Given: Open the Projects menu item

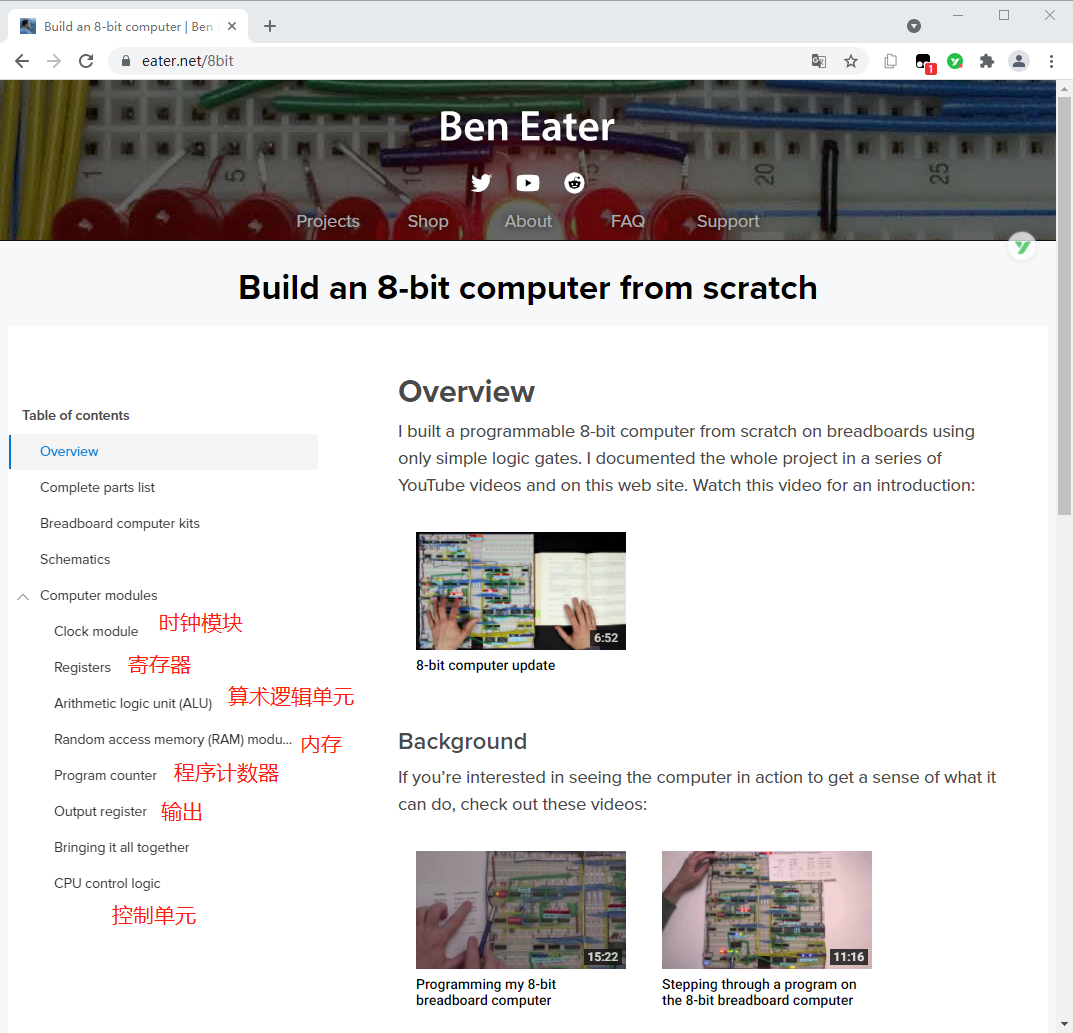Looking at the screenshot, I should tap(328, 221).
